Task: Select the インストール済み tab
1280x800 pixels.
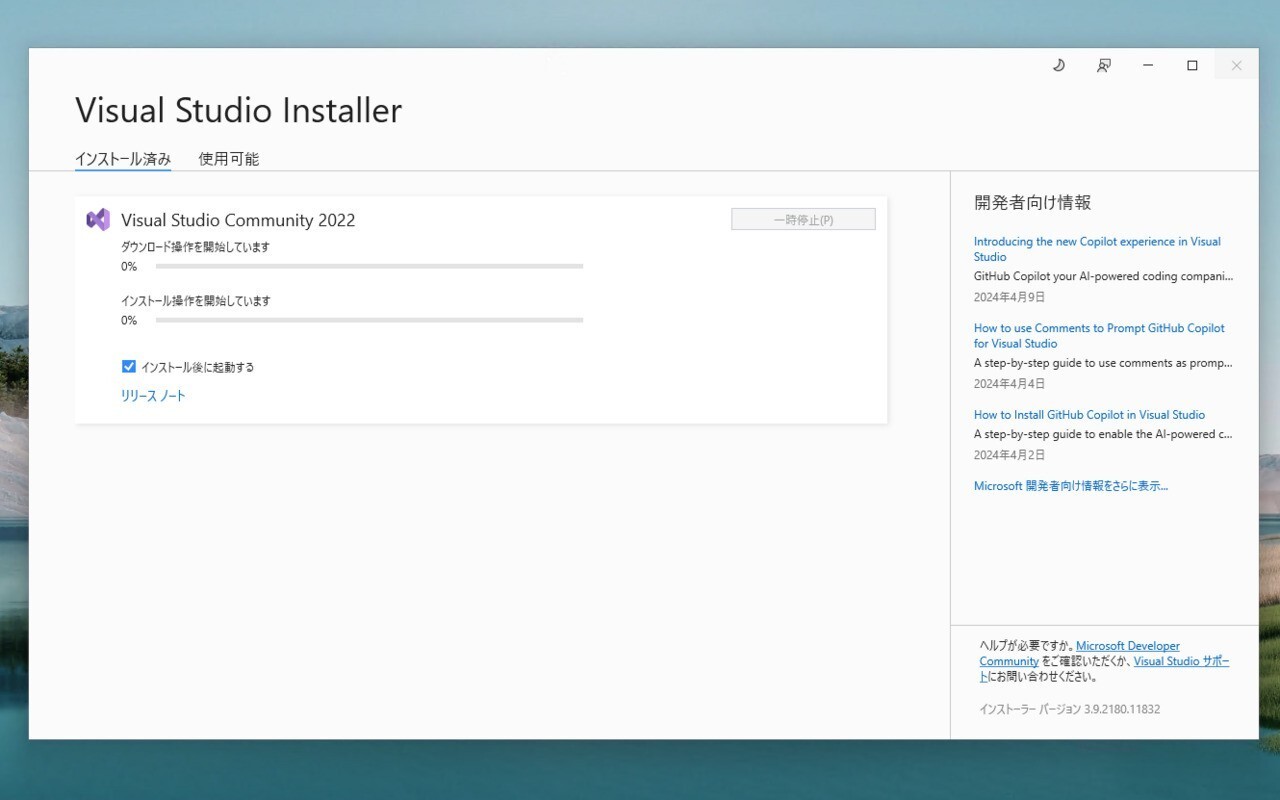Action: pyautogui.click(x=122, y=158)
